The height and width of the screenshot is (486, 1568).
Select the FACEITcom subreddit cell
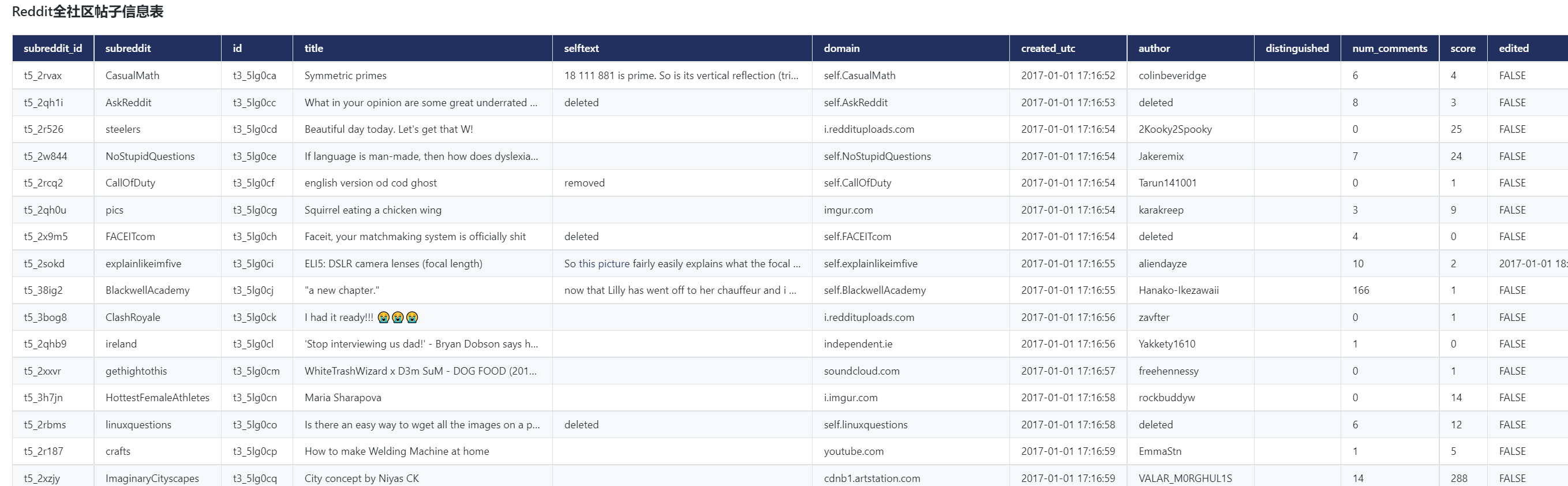(158, 236)
